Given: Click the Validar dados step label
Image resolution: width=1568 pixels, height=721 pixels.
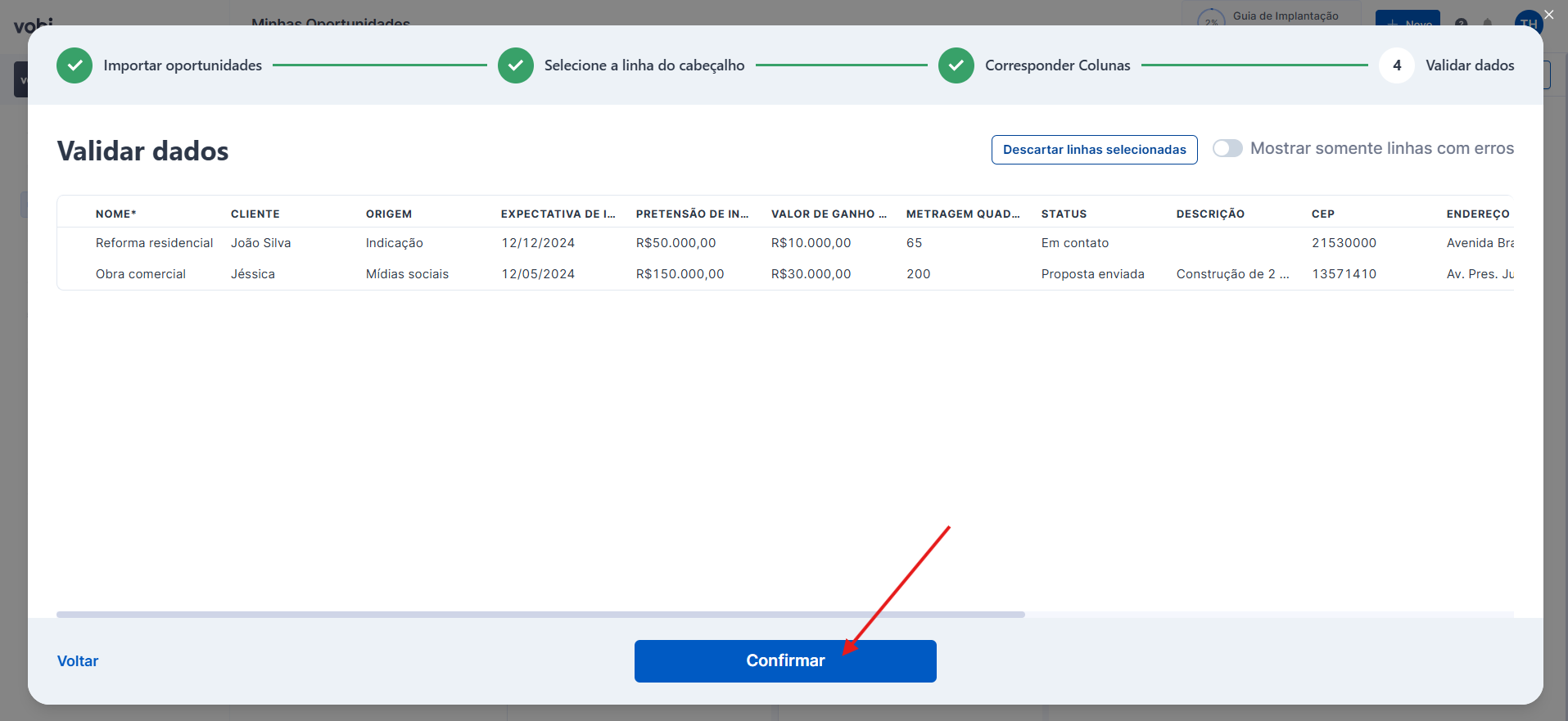Looking at the screenshot, I should tap(1470, 65).
